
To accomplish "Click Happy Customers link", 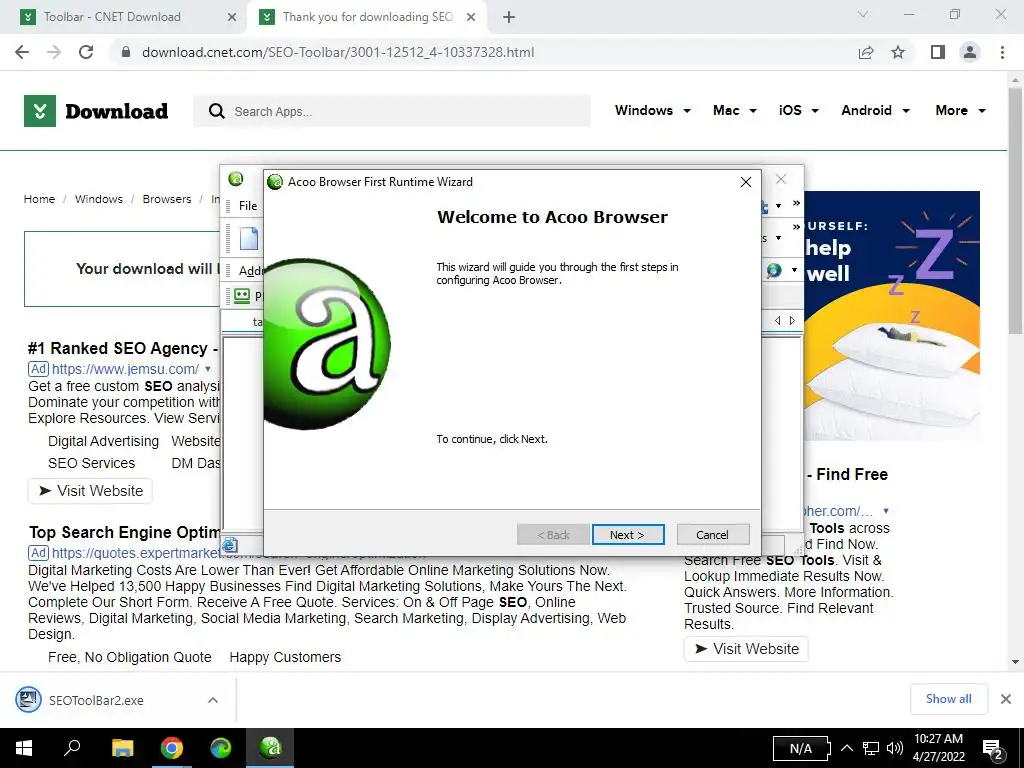I will coord(285,658).
